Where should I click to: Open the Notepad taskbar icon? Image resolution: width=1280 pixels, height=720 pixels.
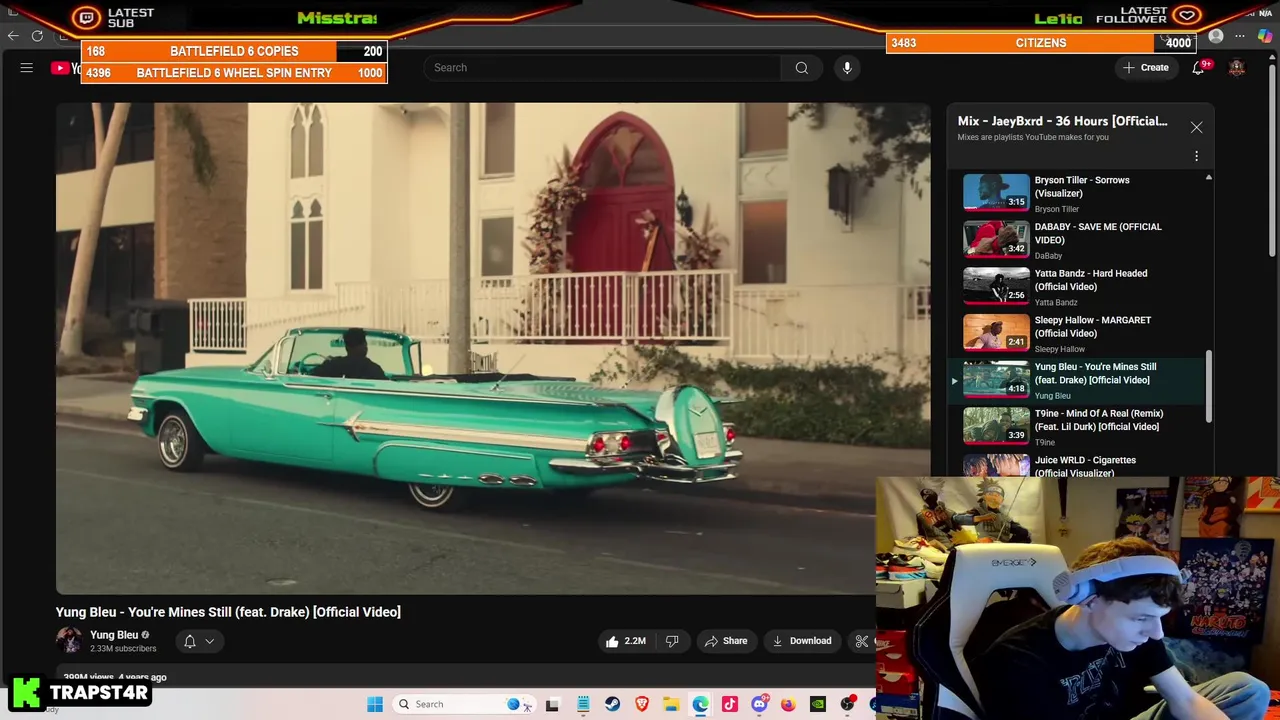coord(583,704)
